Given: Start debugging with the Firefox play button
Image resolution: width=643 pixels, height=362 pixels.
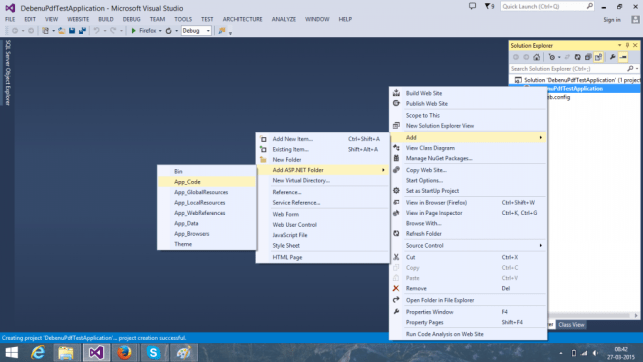Looking at the screenshot, I should pyautogui.click(x=134, y=31).
